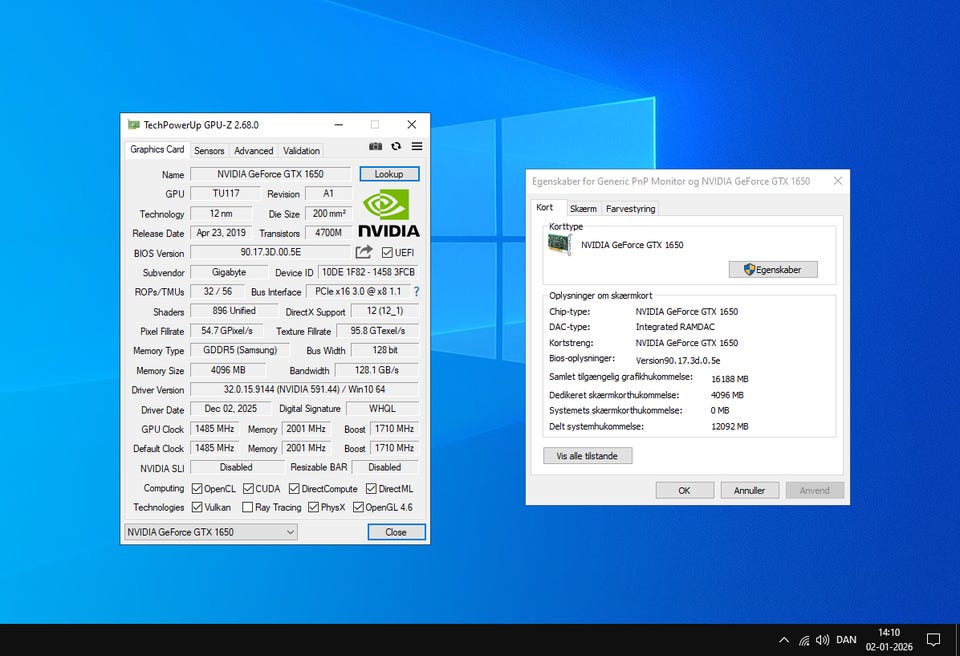Click the refresh icon in GPU-Z
Image resolution: width=960 pixels, height=656 pixels.
[x=396, y=147]
